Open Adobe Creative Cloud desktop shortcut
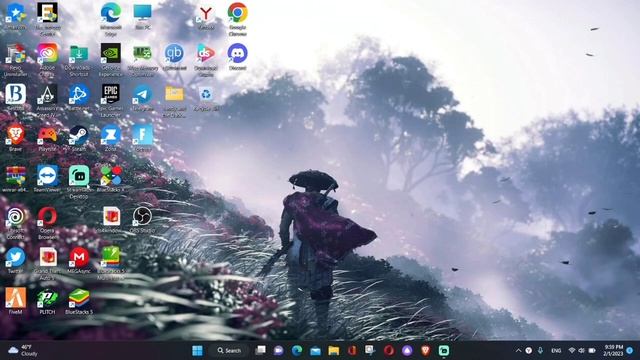The width and height of the screenshot is (640, 360). 47,53
